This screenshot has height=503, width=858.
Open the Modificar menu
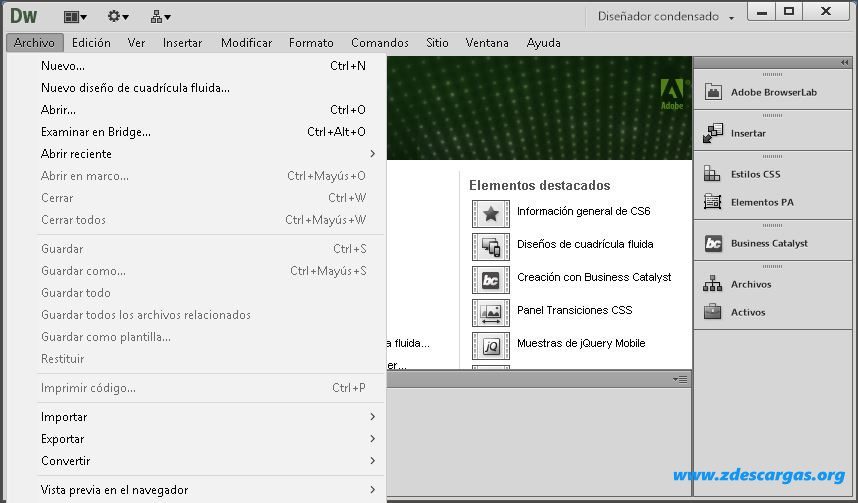click(246, 43)
